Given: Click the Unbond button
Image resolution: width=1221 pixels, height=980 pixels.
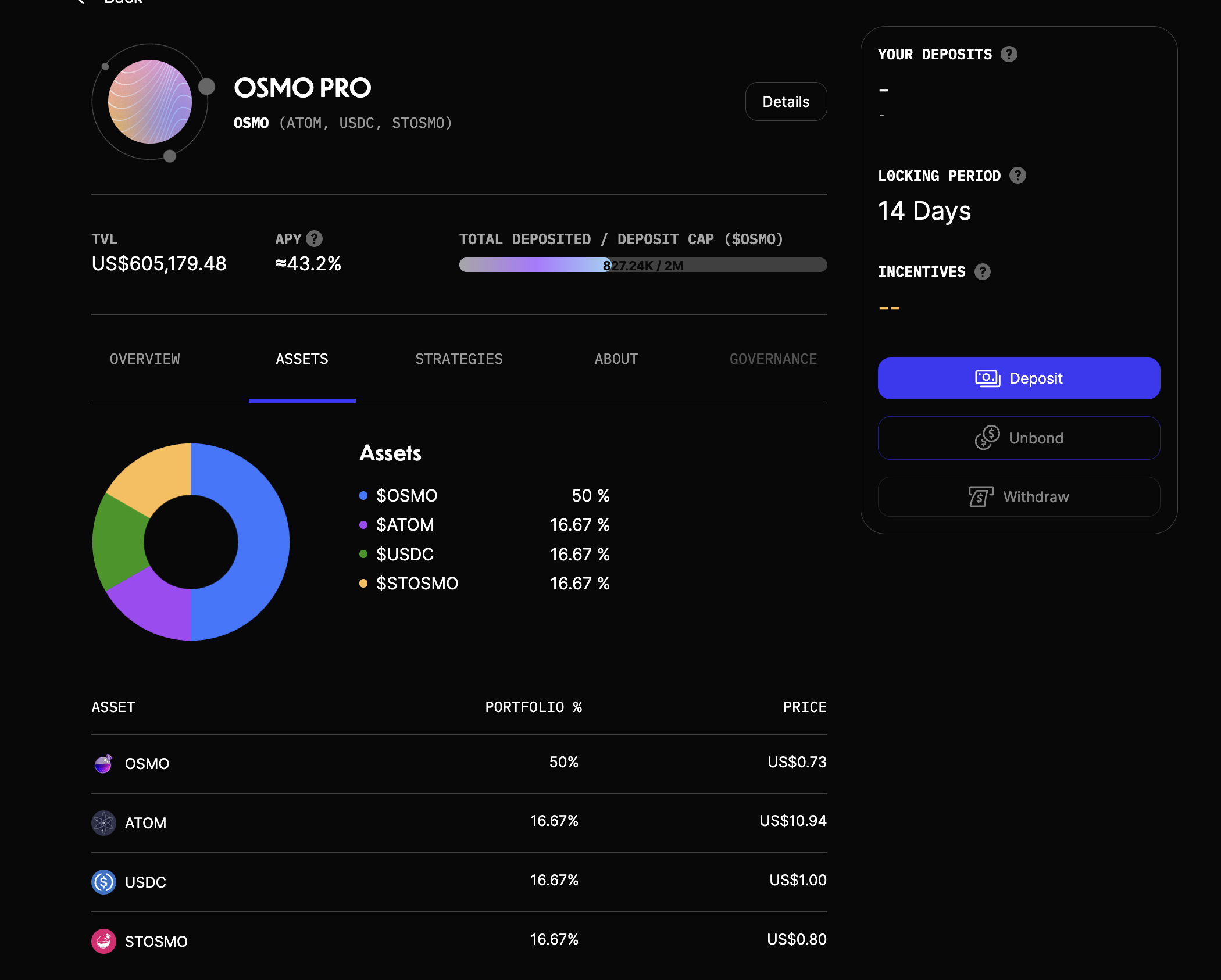Looking at the screenshot, I should (x=1019, y=438).
